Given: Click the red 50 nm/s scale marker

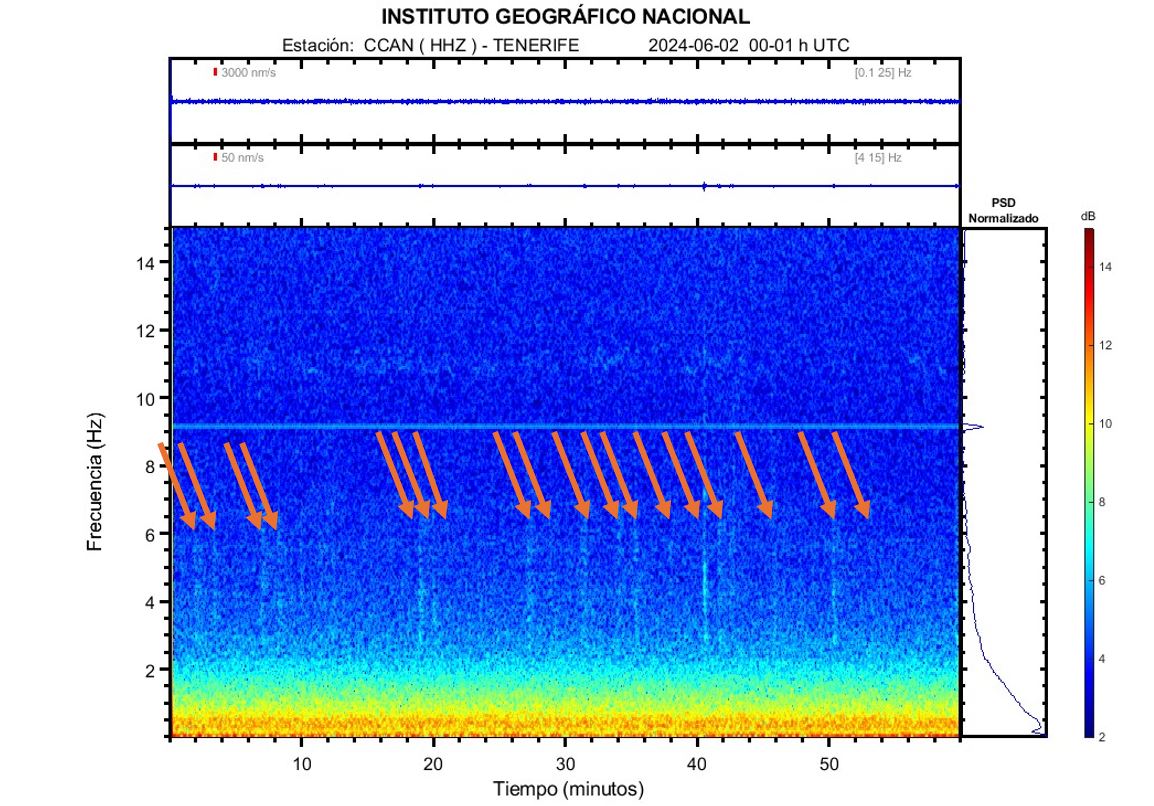Looking at the screenshot, I should (215, 157).
